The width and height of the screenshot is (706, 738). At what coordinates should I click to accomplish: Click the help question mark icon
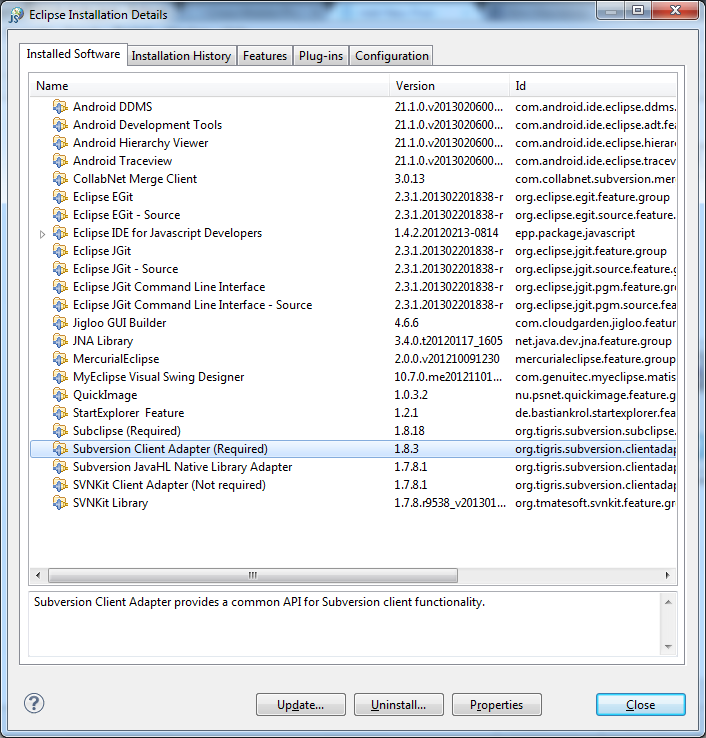pos(34,703)
